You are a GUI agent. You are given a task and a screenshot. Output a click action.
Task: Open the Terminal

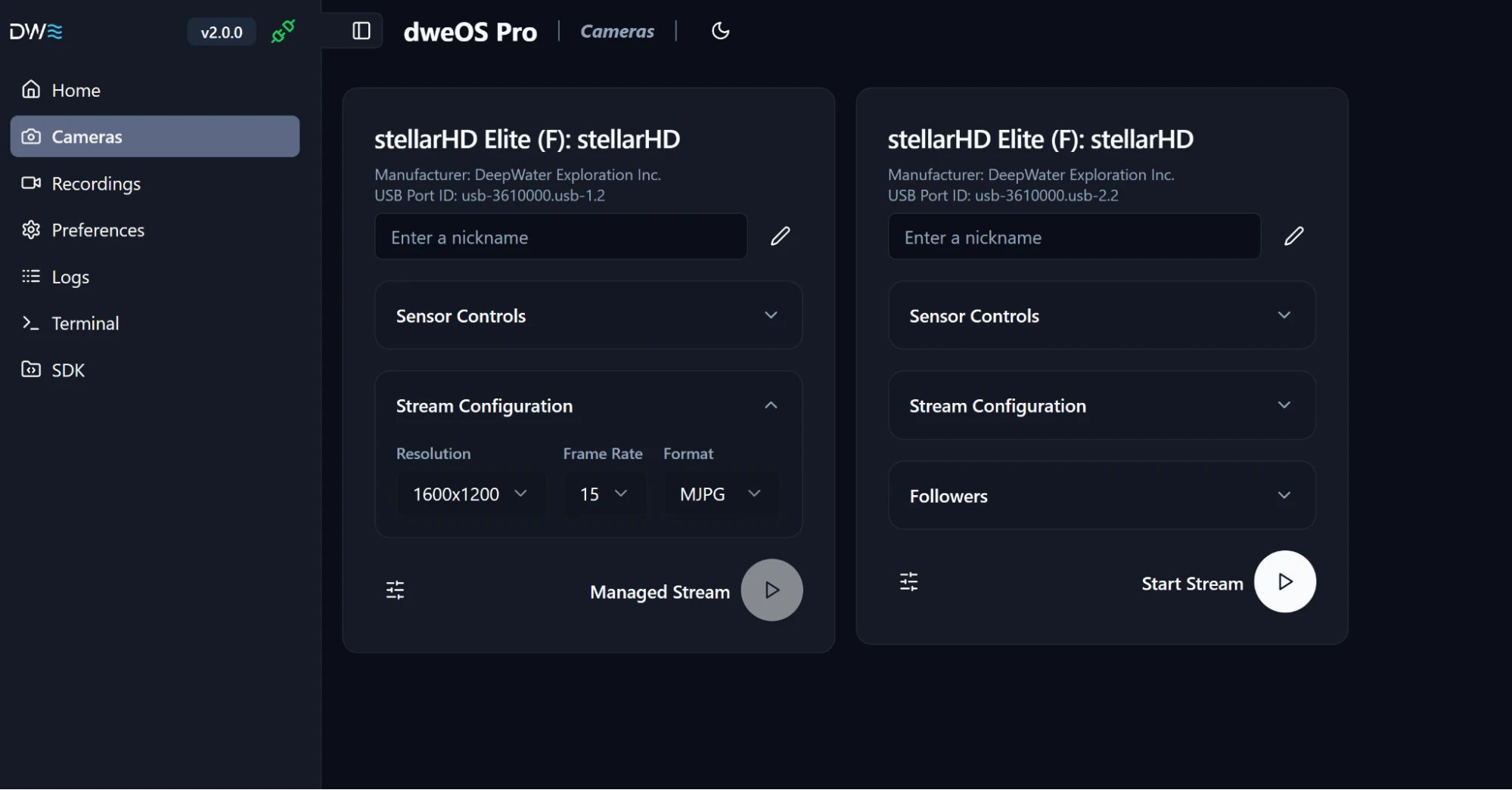[85, 323]
